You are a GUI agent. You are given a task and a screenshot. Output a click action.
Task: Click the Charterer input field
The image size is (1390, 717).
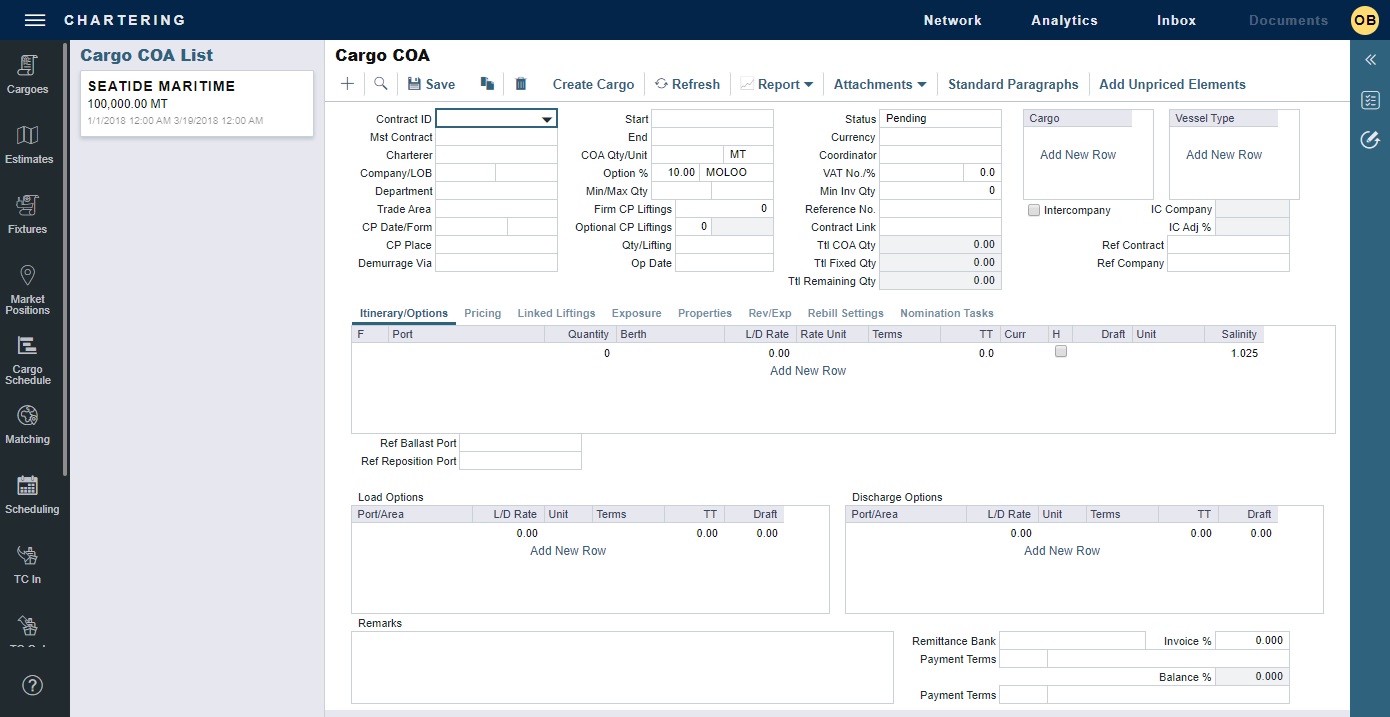point(496,155)
